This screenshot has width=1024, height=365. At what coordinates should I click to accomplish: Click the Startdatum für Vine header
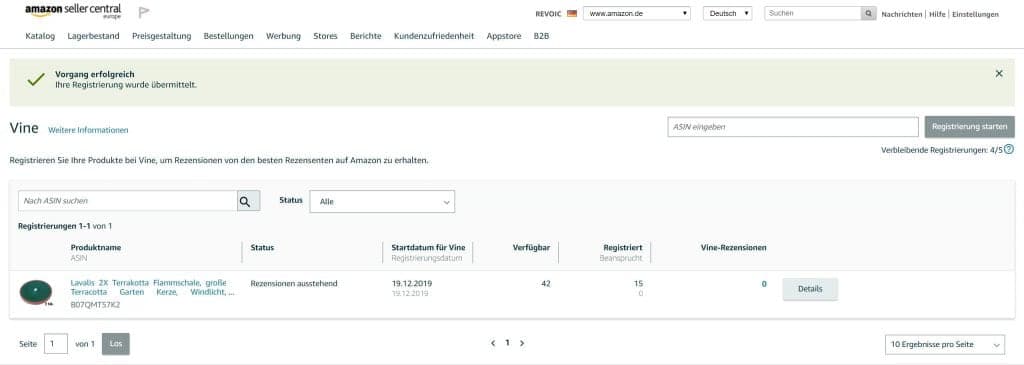click(428, 247)
